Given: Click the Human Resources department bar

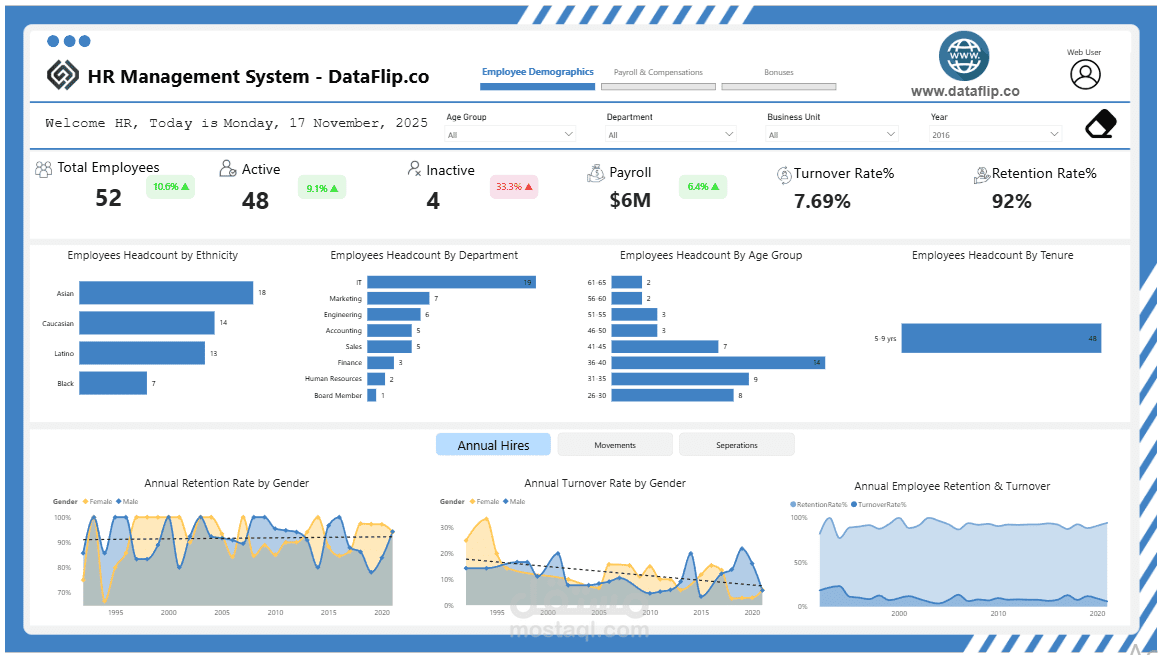Looking at the screenshot, I should [376, 379].
